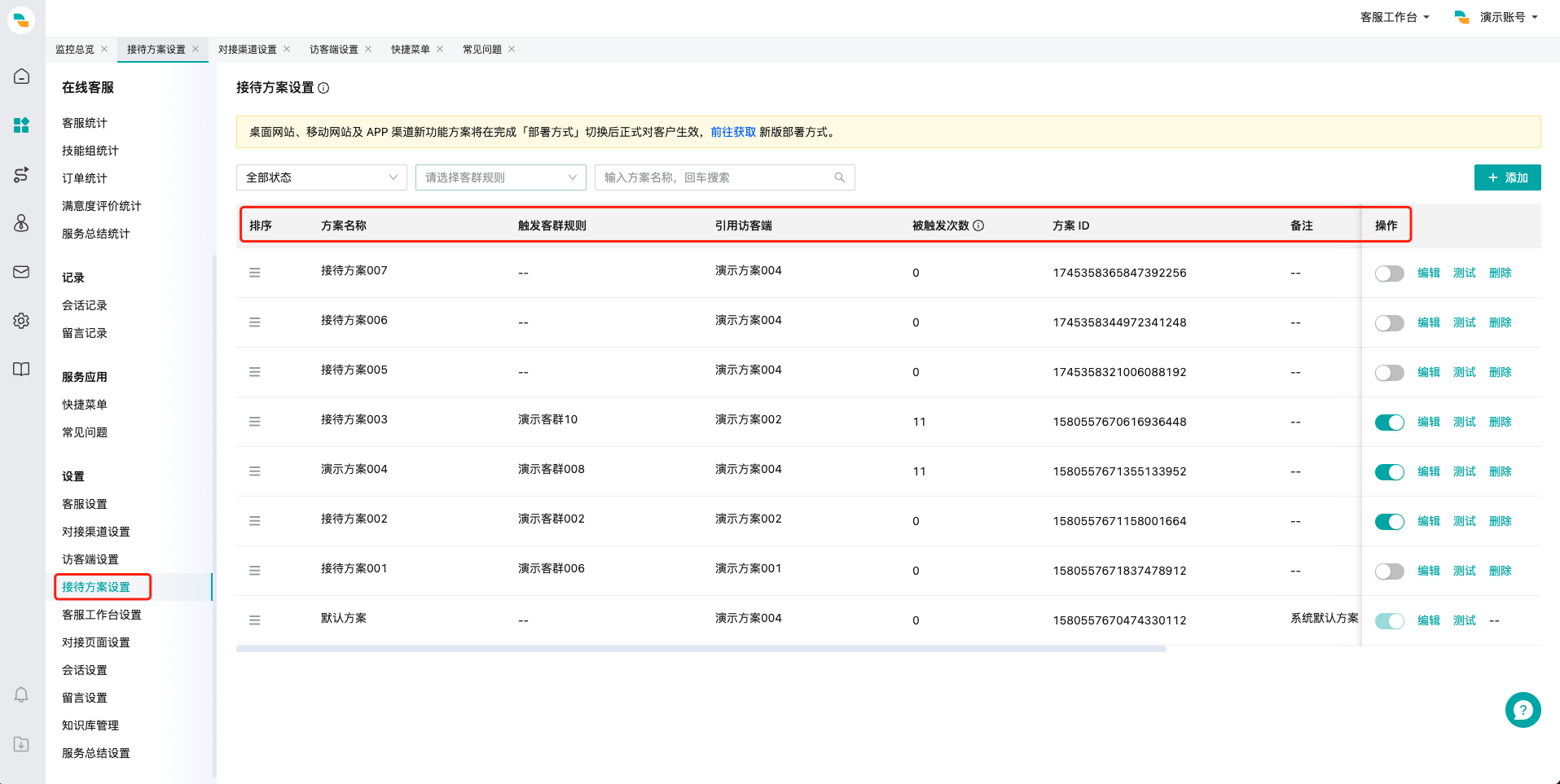Click plan ID 1745358365847392256
The width and height of the screenshot is (1560, 784).
1119,273
